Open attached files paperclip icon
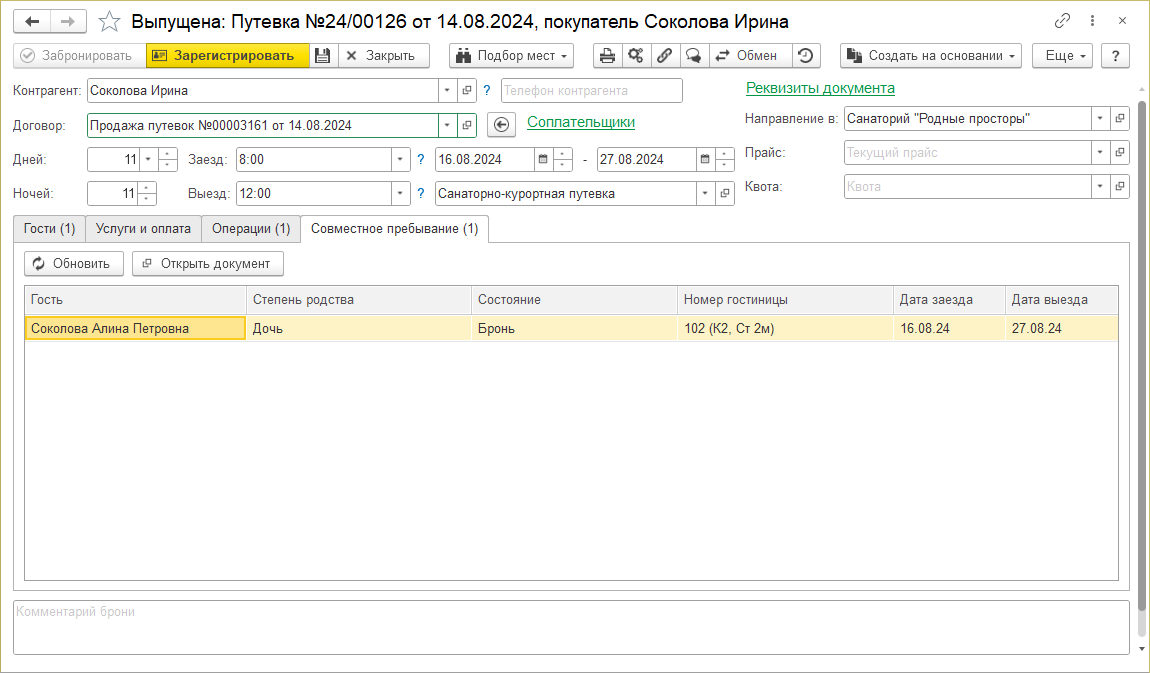The width and height of the screenshot is (1150, 673). pos(664,56)
